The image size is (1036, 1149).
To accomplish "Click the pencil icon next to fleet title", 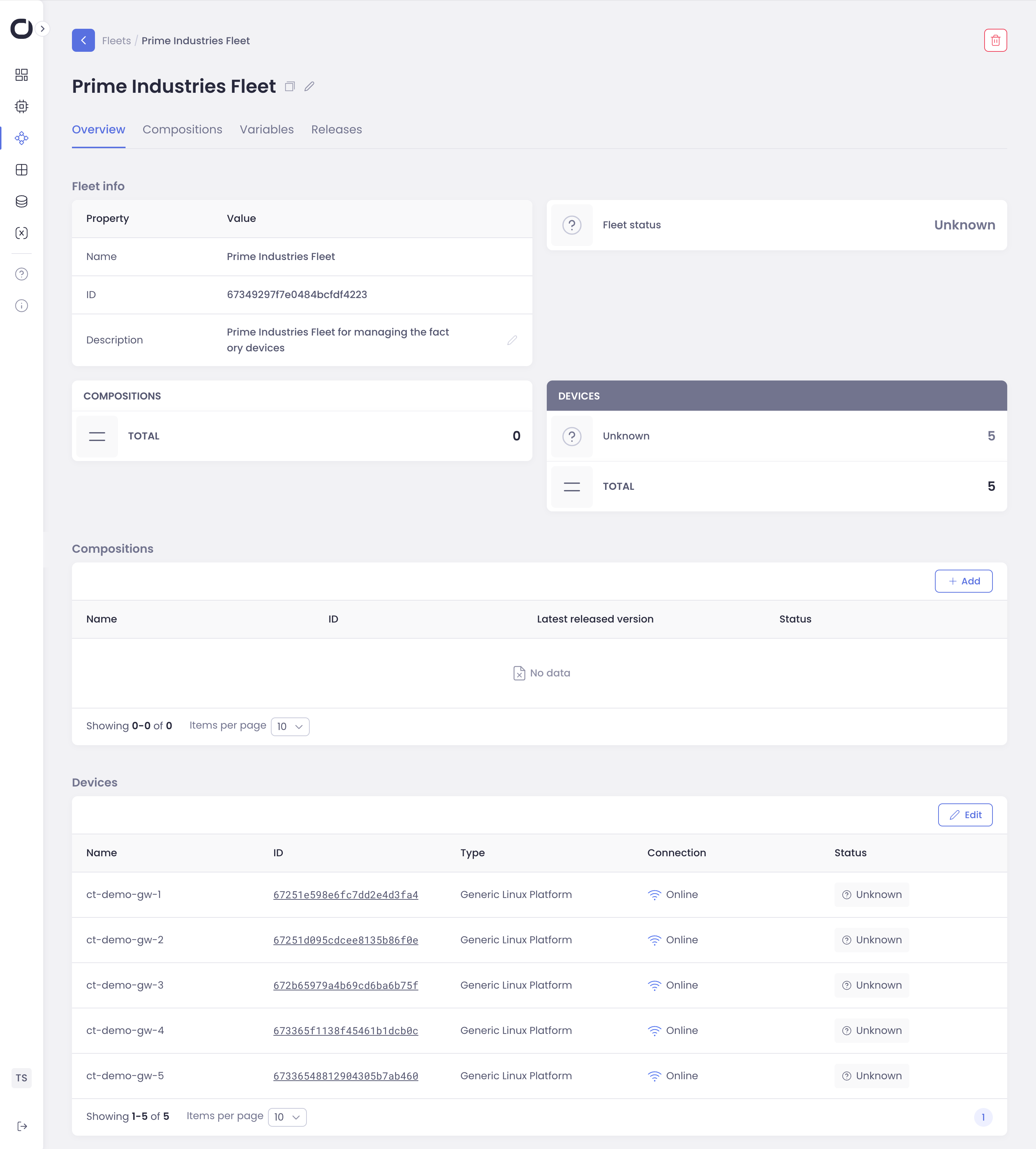I will [309, 87].
